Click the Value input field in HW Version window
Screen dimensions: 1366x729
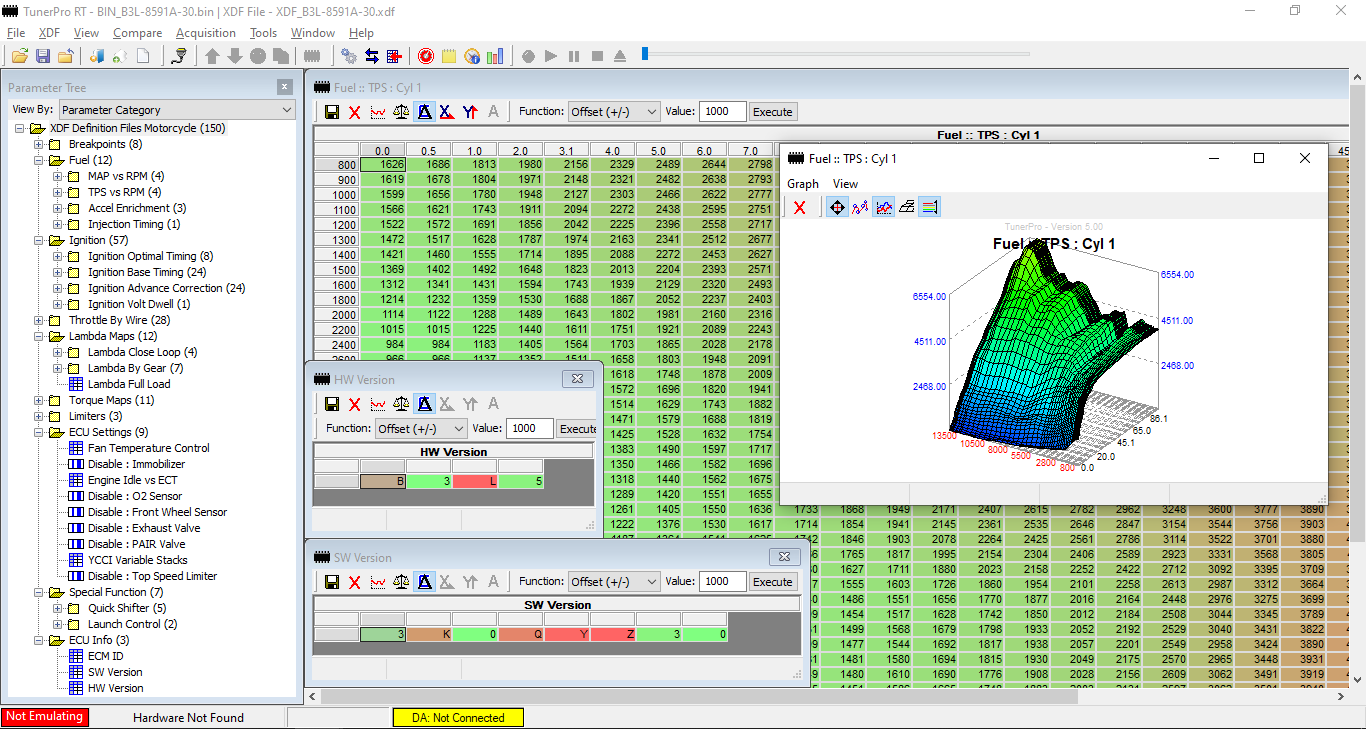click(529, 428)
